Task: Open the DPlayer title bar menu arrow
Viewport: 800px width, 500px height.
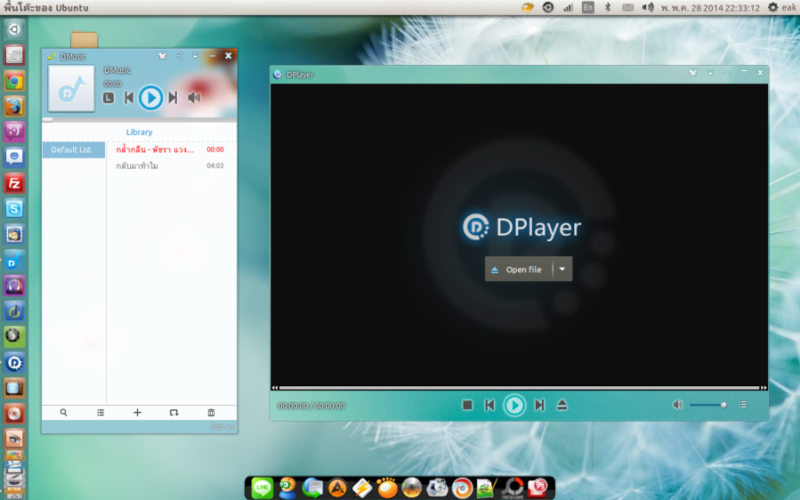Action: click(x=710, y=73)
